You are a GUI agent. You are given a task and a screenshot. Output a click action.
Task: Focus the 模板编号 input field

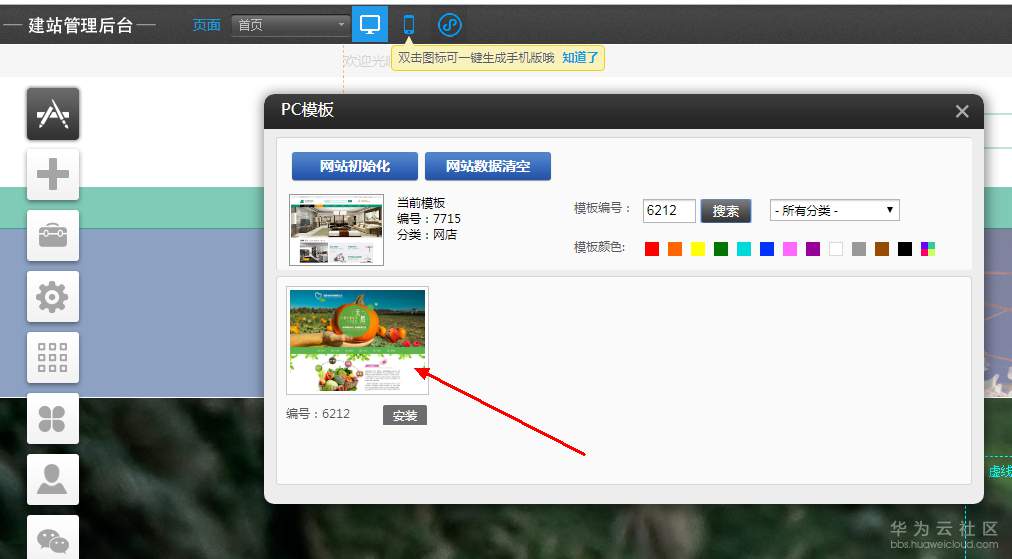tap(669, 210)
